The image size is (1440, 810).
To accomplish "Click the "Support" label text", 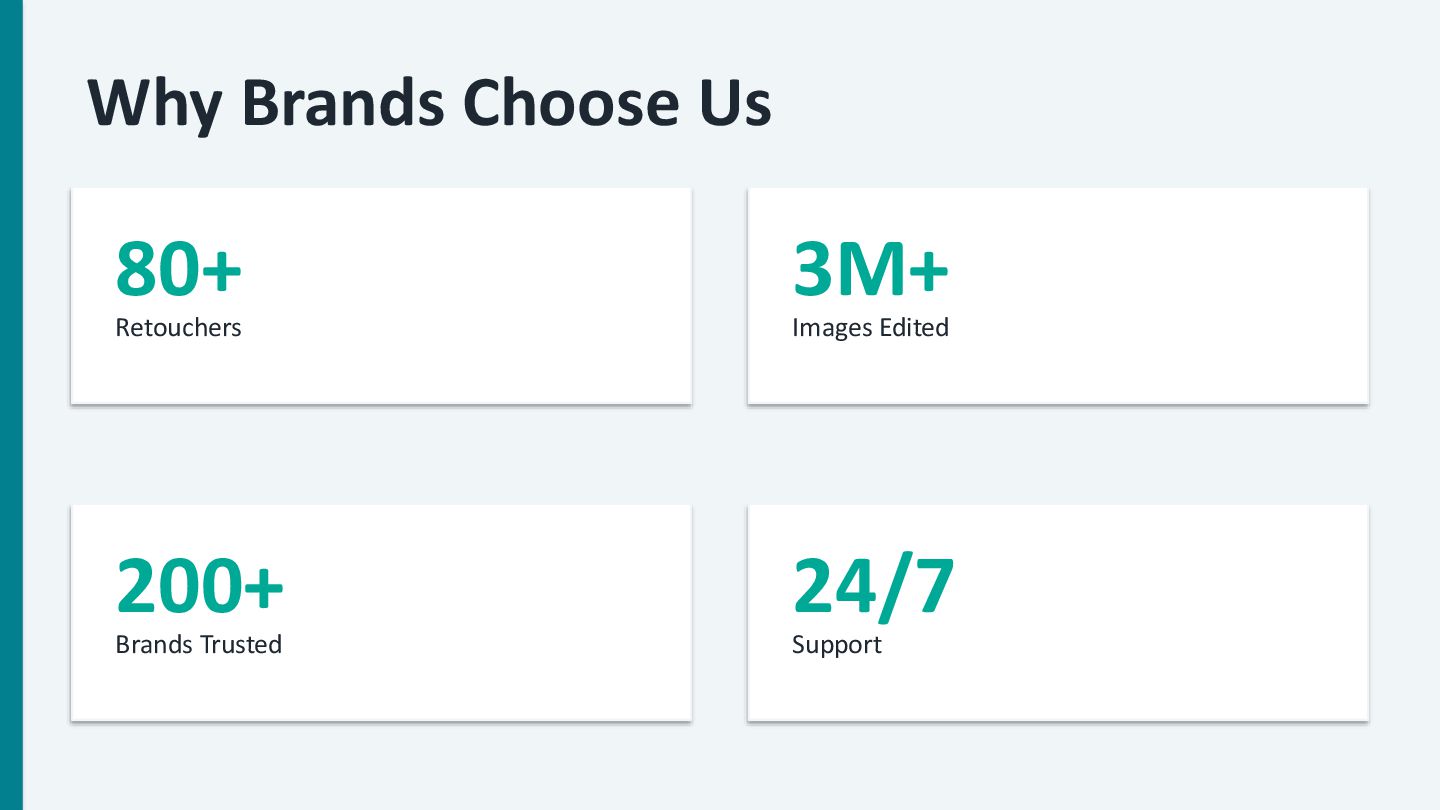I will [x=836, y=645].
